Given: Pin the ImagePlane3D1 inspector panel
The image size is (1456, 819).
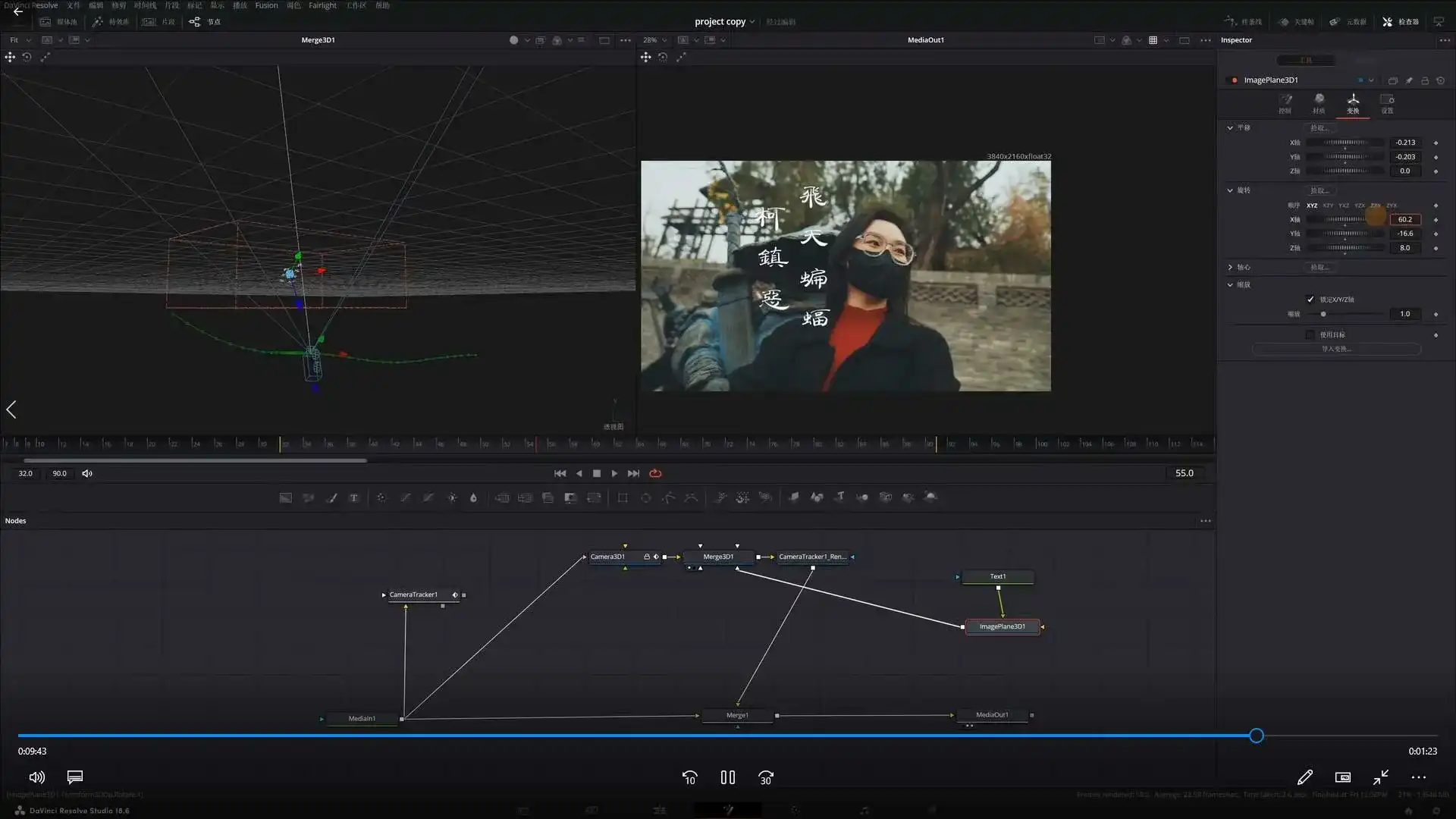Looking at the screenshot, I should (x=1409, y=80).
